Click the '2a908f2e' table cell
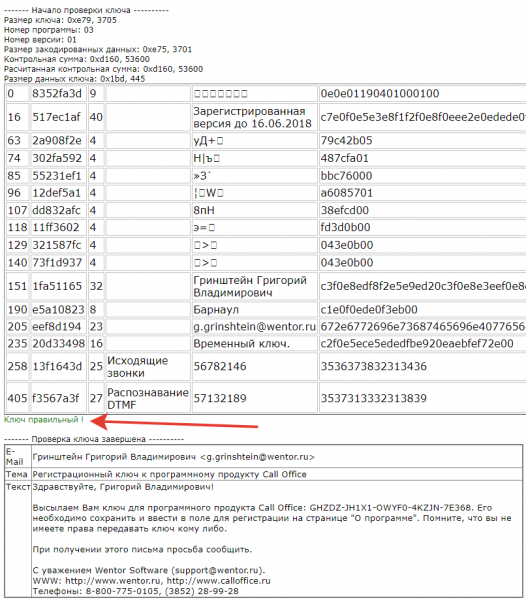The width and height of the screenshot is (526, 600). pos(59,140)
